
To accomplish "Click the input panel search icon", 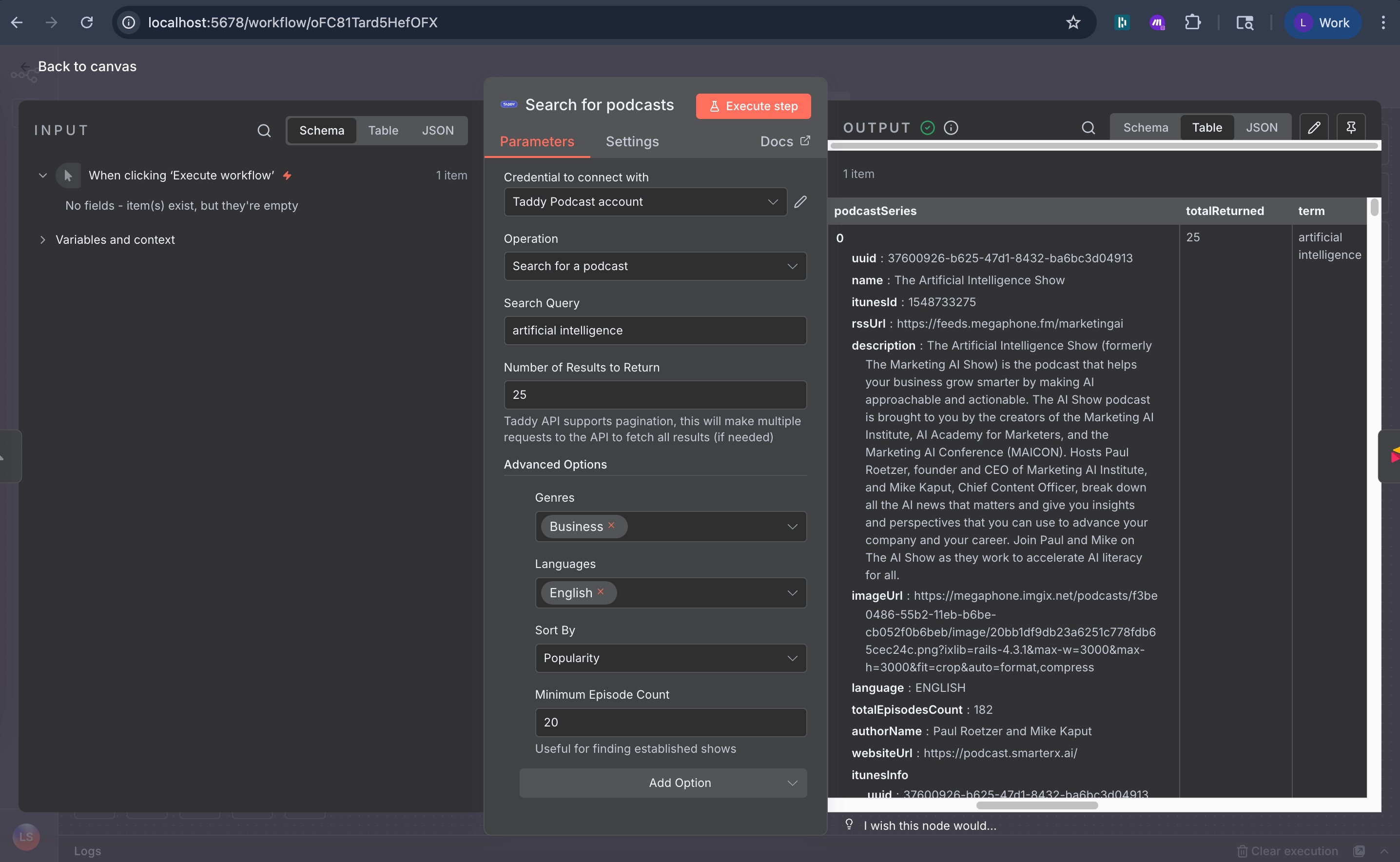I will pyautogui.click(x=264, y=131).
